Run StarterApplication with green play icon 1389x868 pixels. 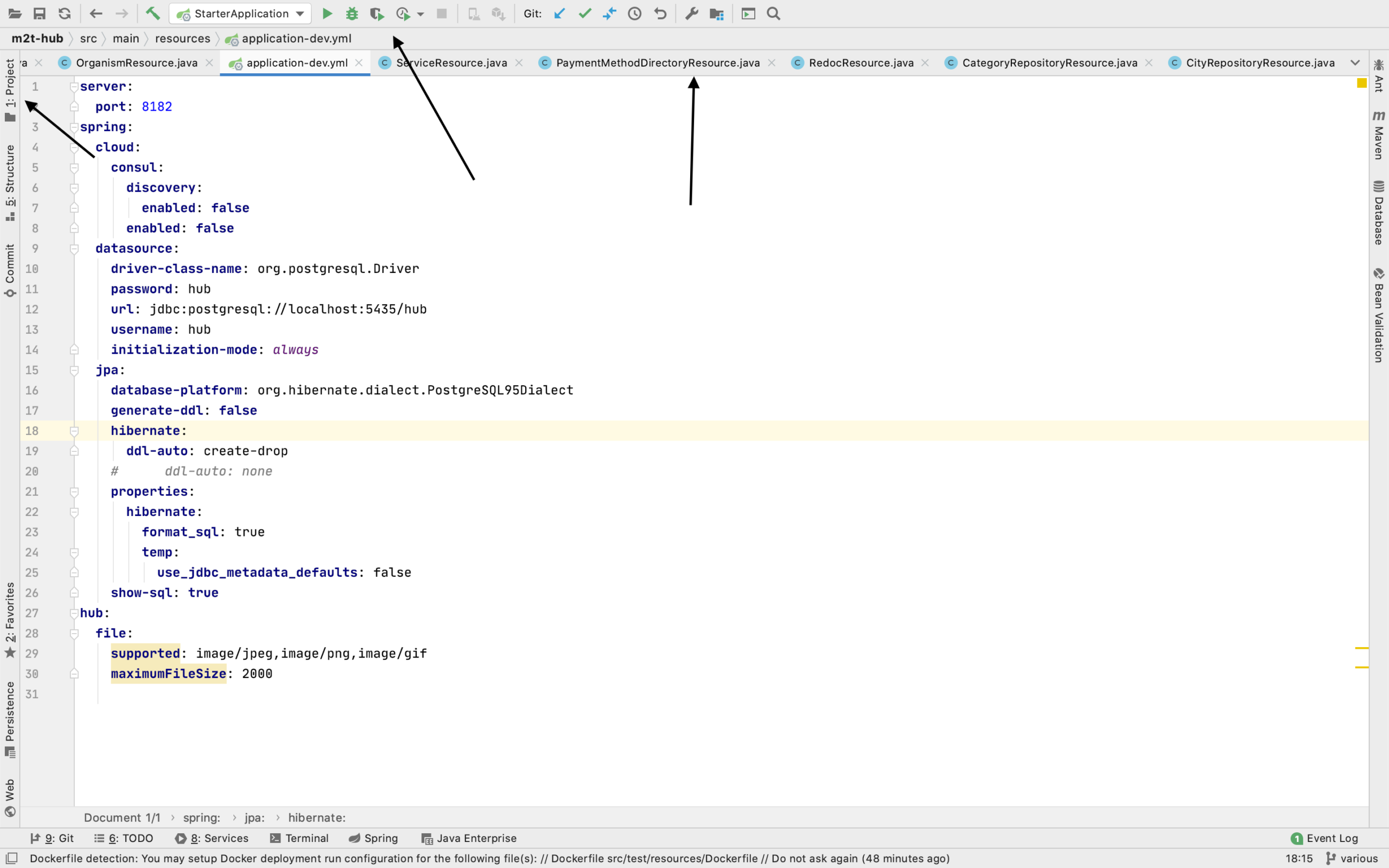click(x=327, y=14)
